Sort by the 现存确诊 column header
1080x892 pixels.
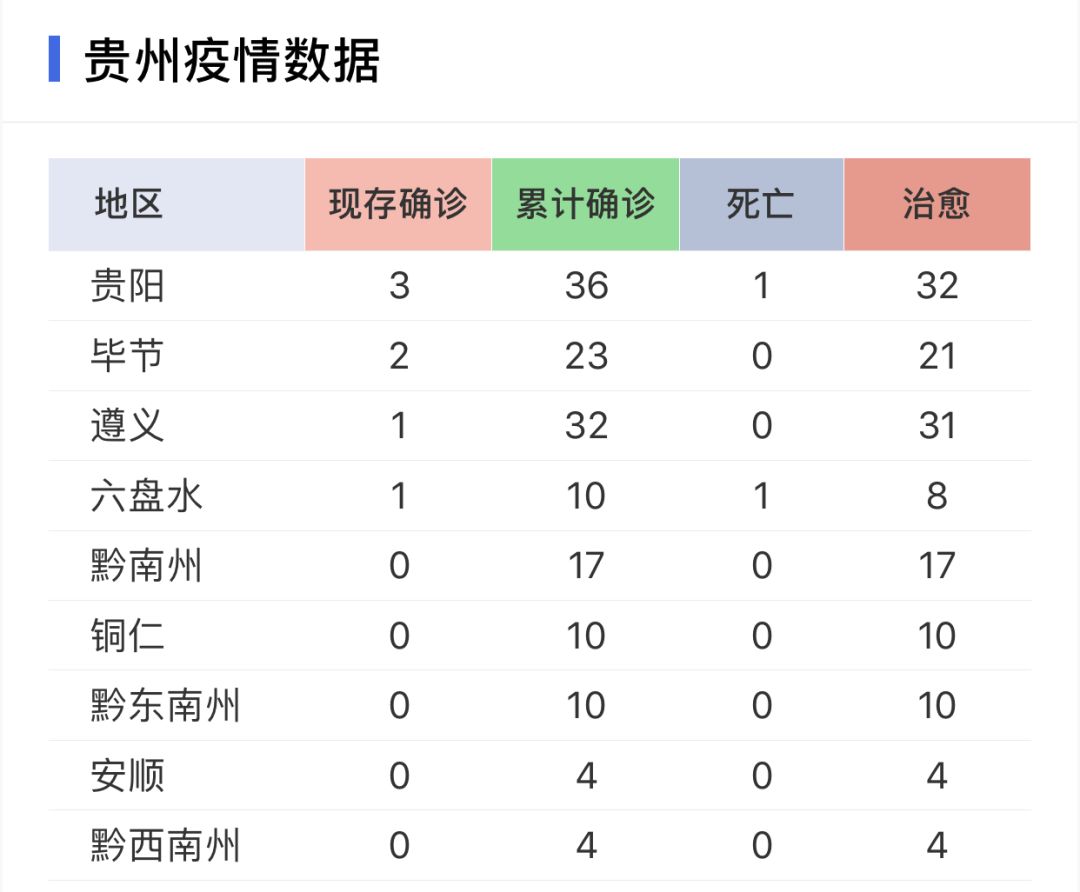(398, 204)
